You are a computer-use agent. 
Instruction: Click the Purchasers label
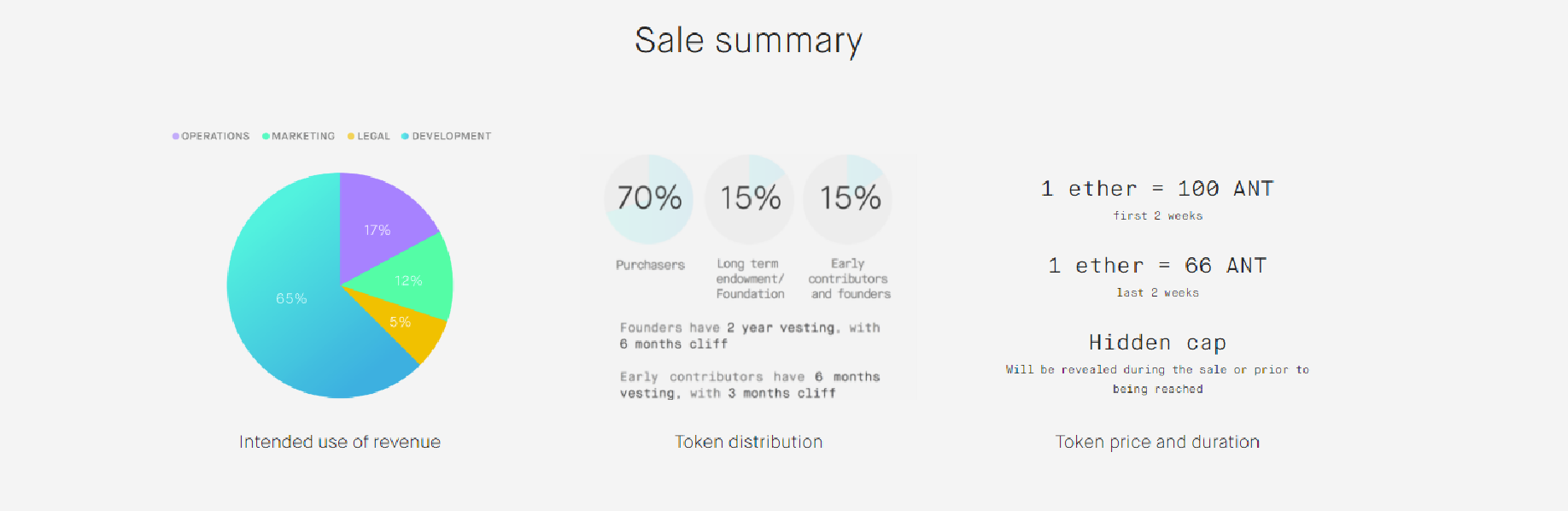click(650, 265)
